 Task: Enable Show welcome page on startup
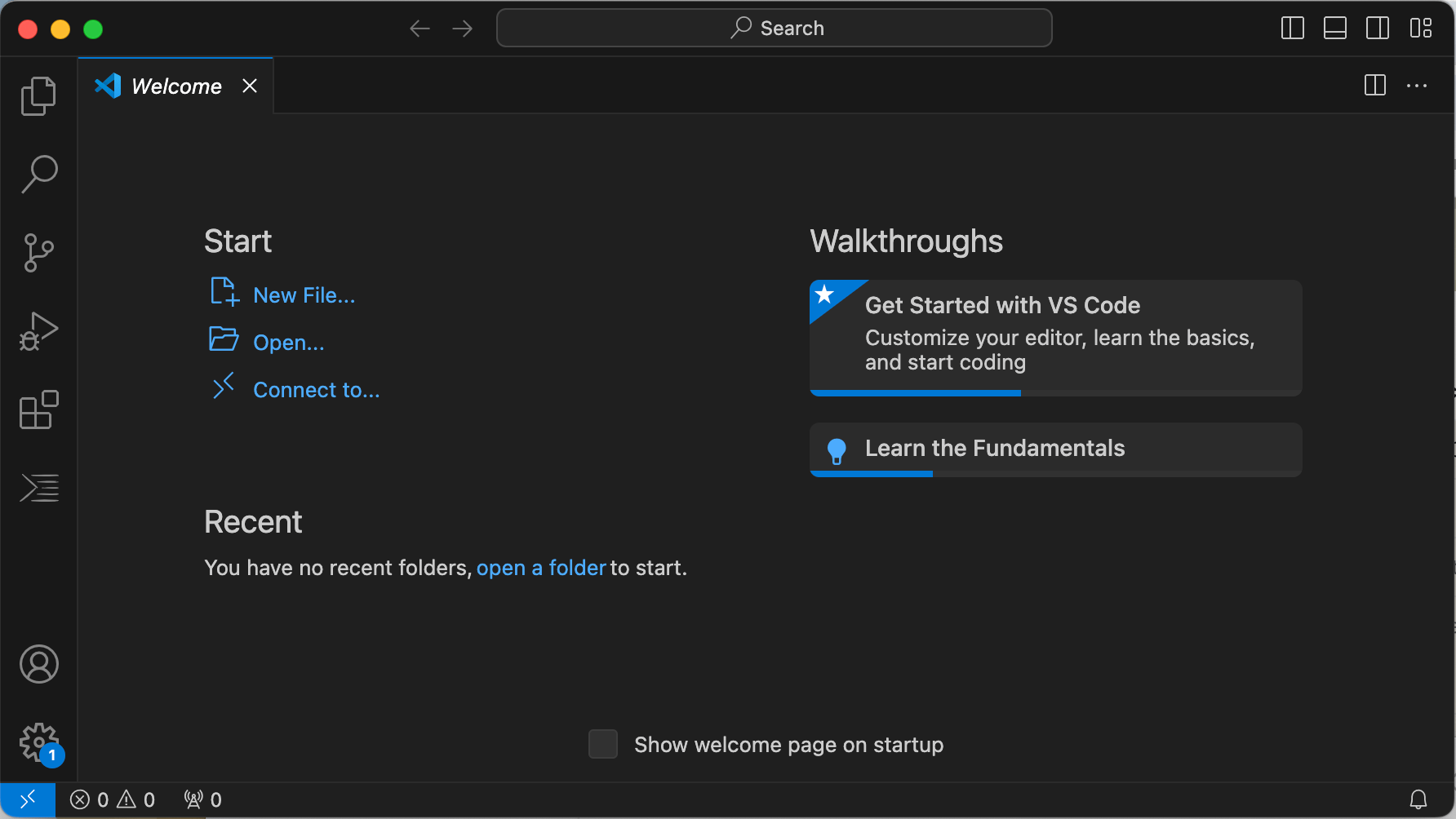tap(603, 744)
